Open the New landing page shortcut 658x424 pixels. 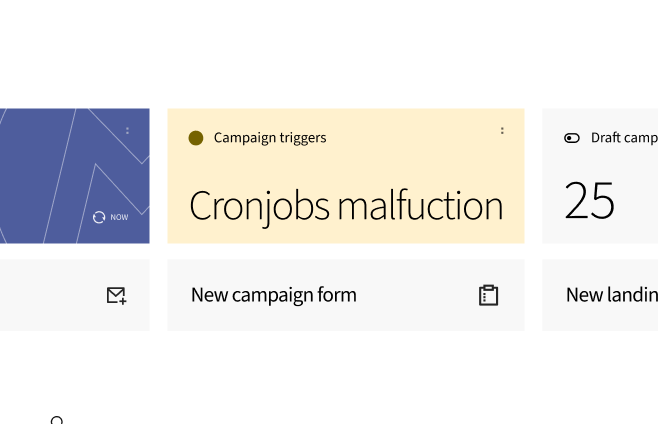point(612,295)
